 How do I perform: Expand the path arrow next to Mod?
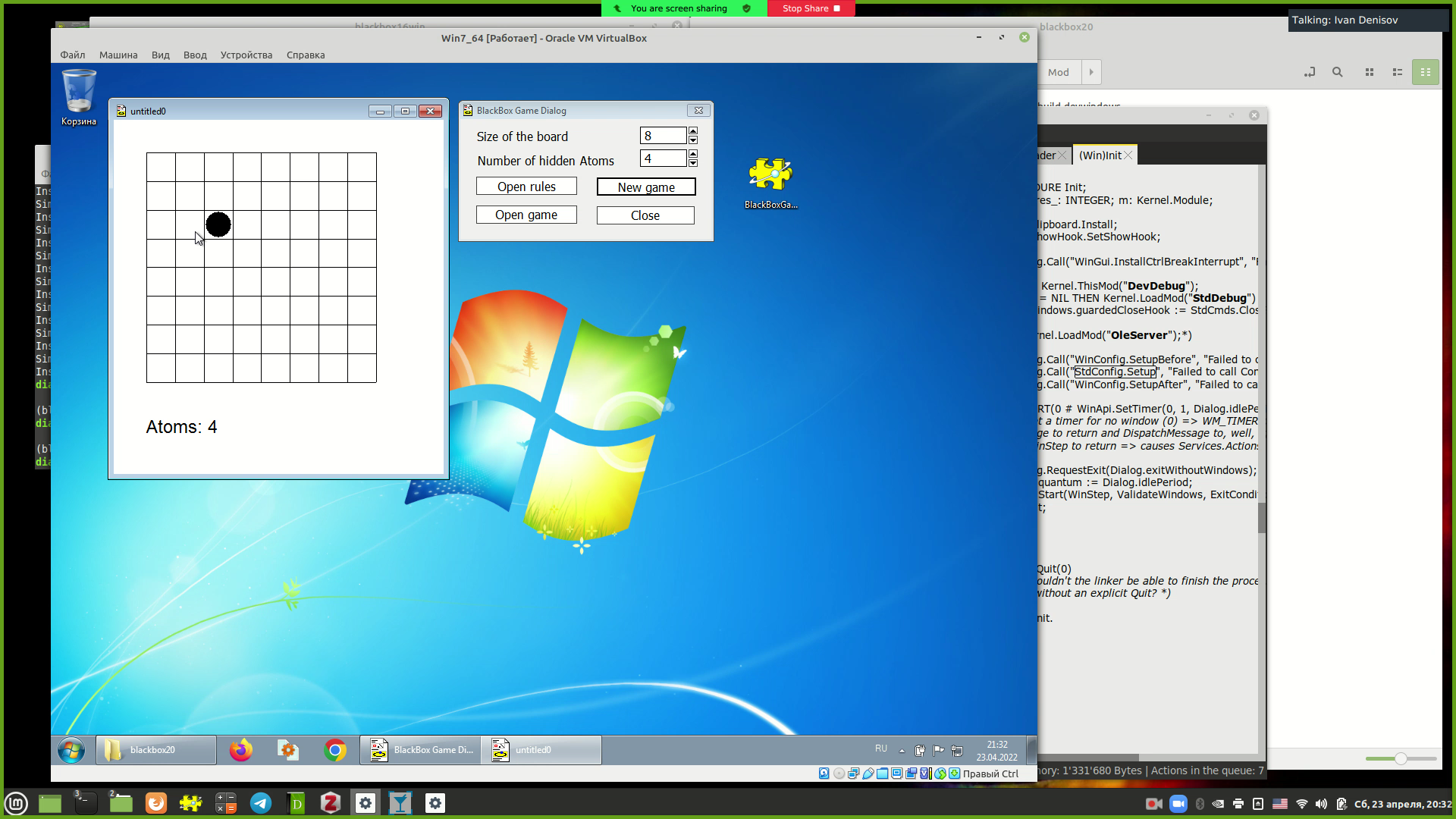click(1091, 72)
